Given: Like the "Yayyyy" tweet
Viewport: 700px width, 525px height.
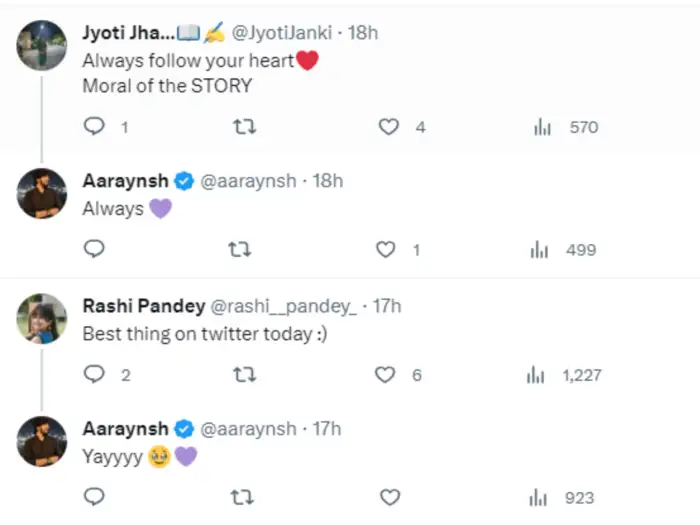Looking at the screenshot, I should 390,497.
